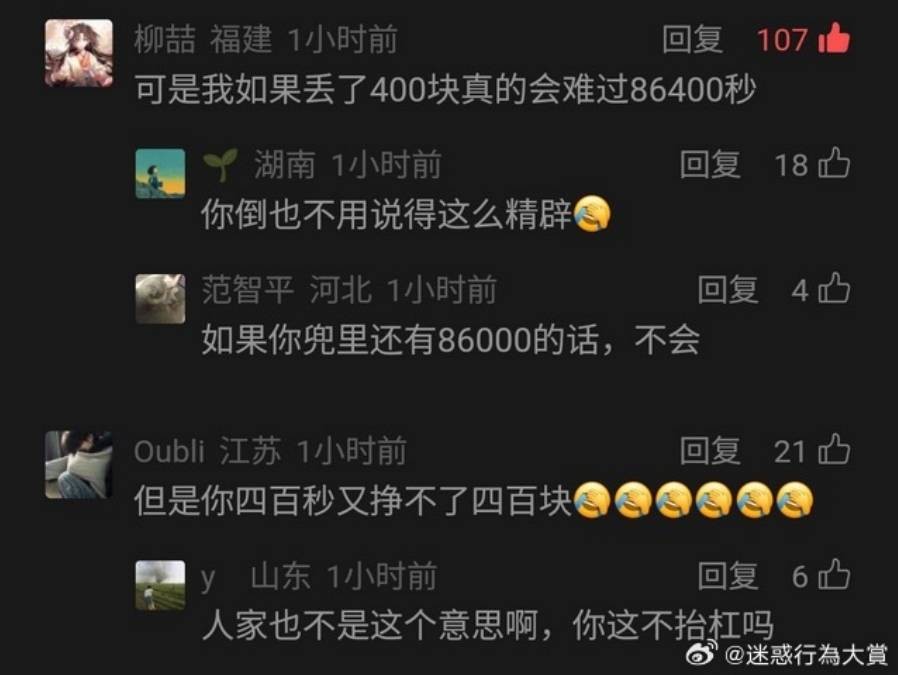Reply to the 湖南 user's comment
The height and width of the screenshot is (675, 898).
click(x=710, y=164)
